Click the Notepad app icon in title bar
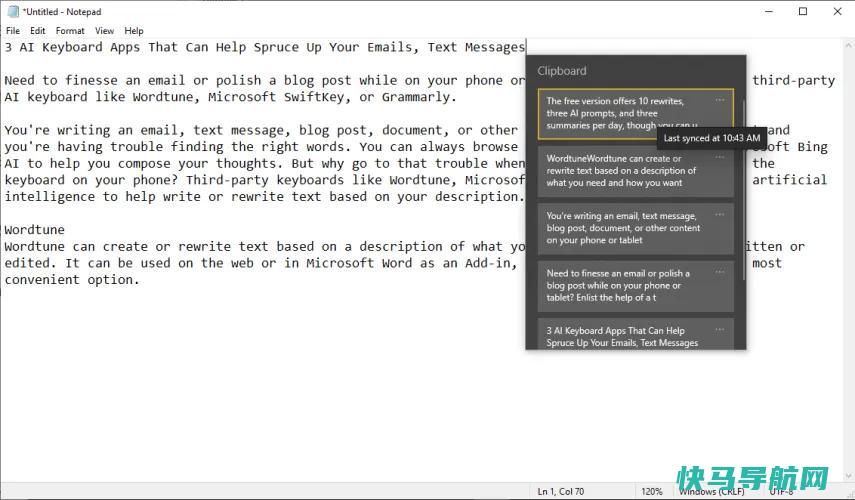The height and width of the screenshot is (500, 855). pyautogui.click(x=13, y=11)
